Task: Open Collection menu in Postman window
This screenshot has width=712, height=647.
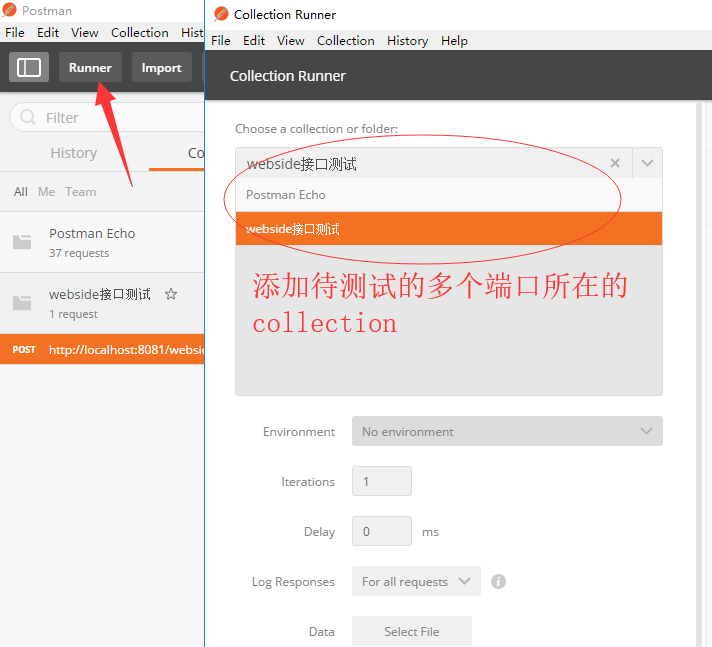Action: click(140, 33)
